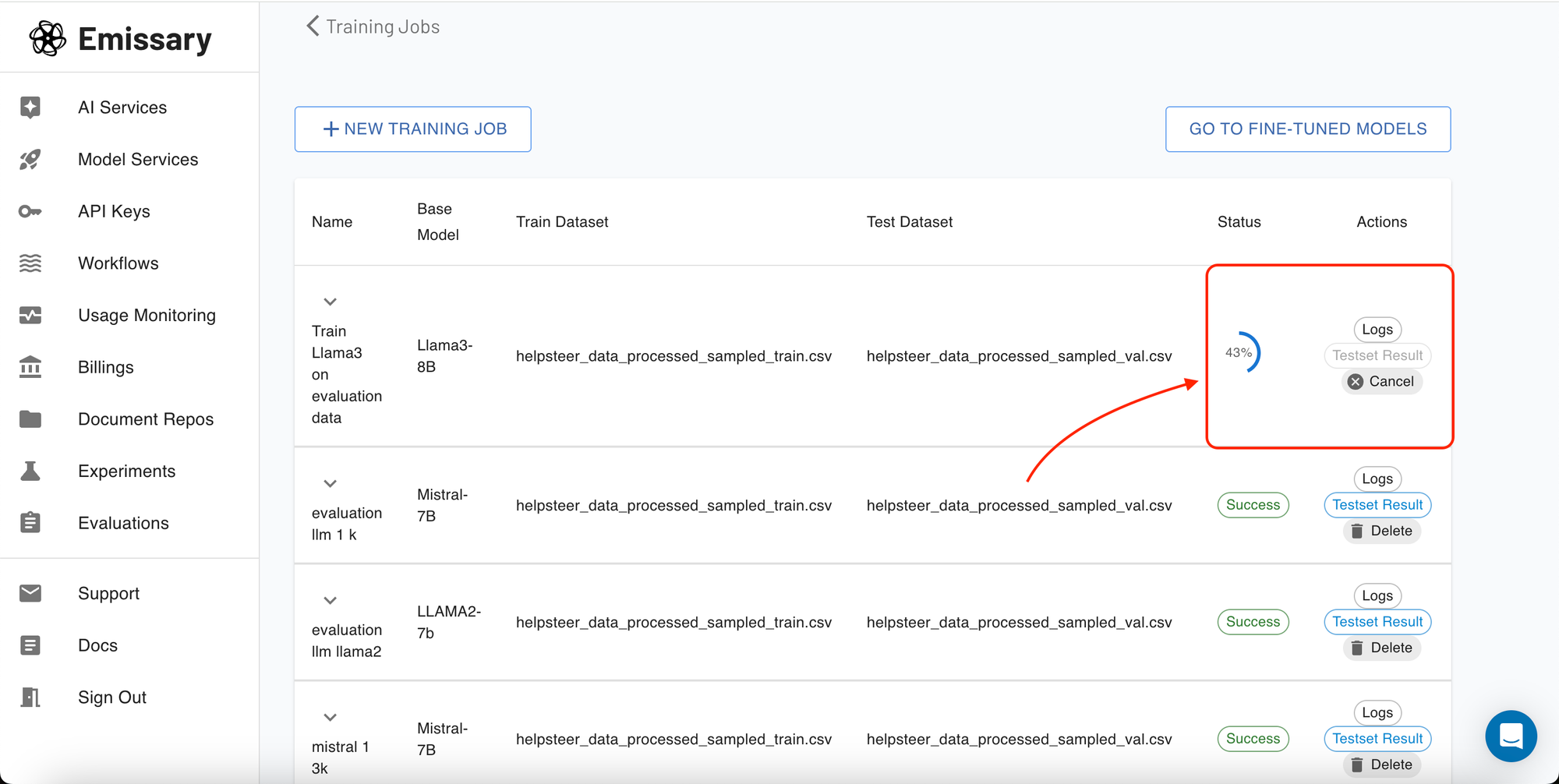Click the Test Dataset column header
This screenshot has height=784, width=1559.
tap(910, 222)
